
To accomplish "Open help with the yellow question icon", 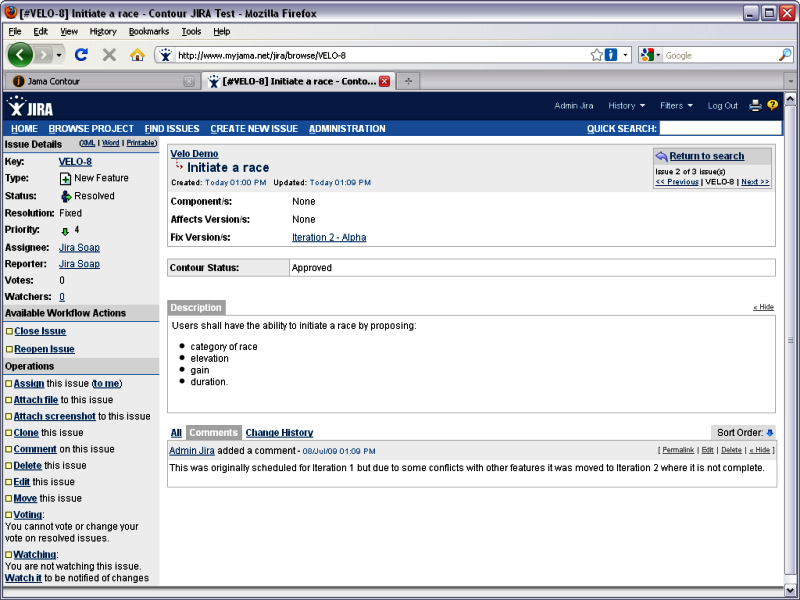I will click(x=772, y=106).
